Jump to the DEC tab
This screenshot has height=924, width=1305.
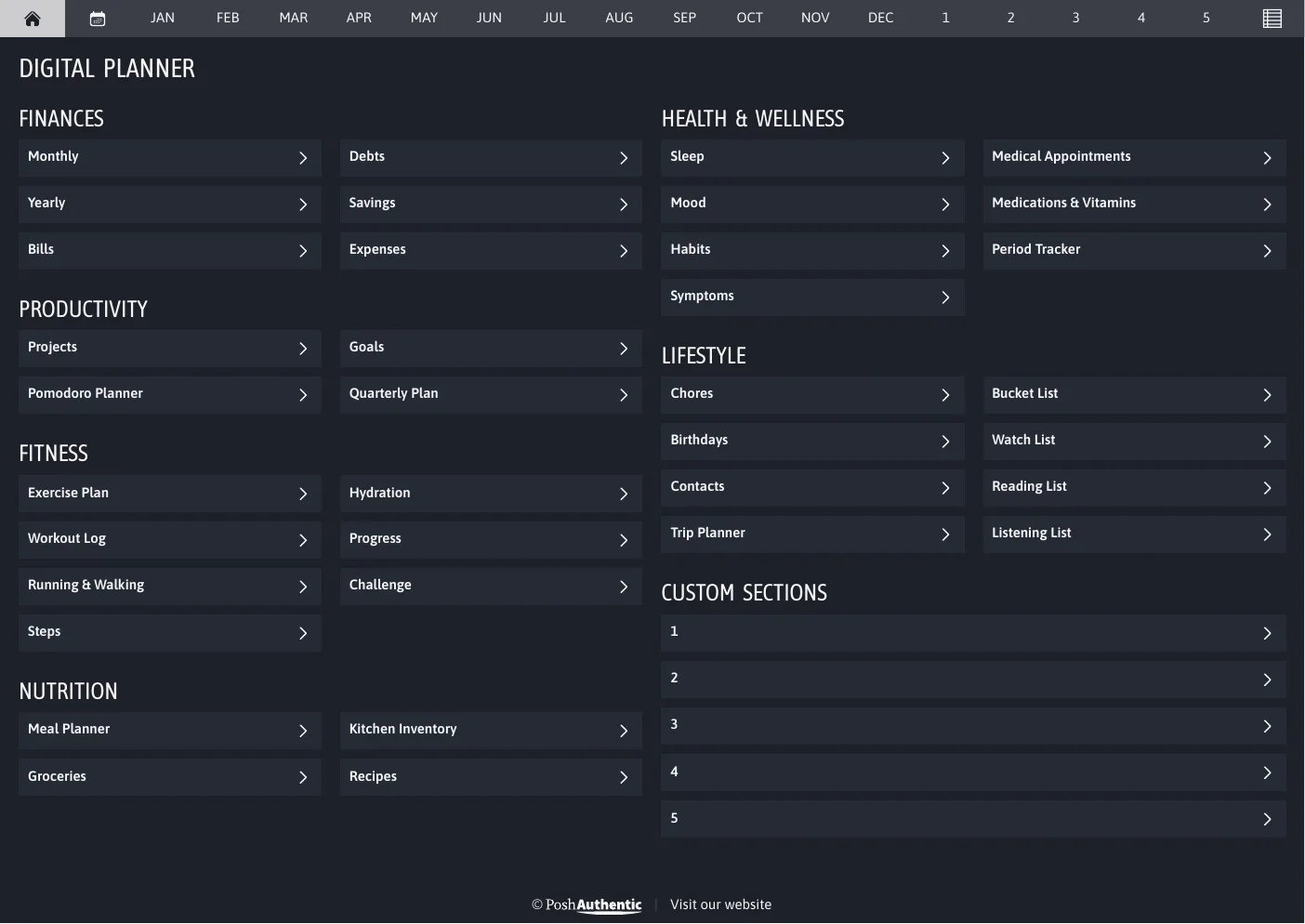[880, 18]
